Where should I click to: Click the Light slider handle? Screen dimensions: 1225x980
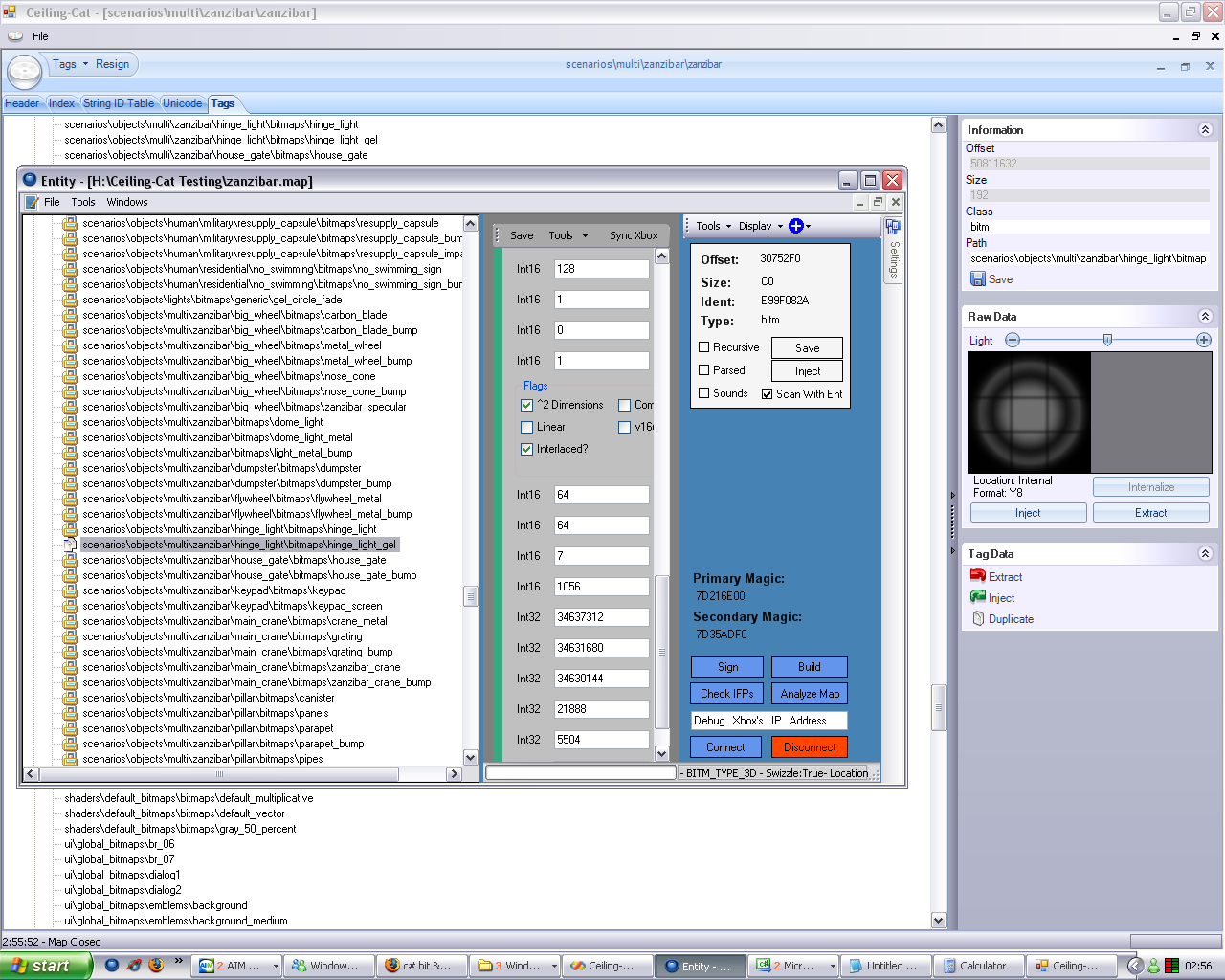coord(1107,340)
